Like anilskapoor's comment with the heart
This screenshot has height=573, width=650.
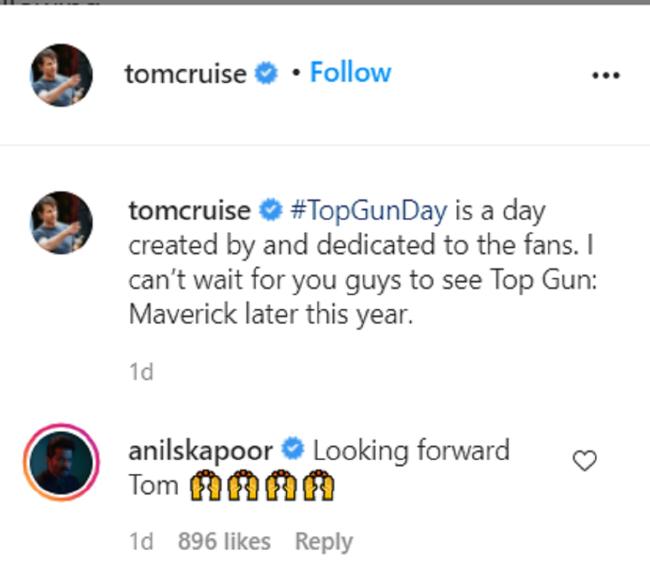584,460
